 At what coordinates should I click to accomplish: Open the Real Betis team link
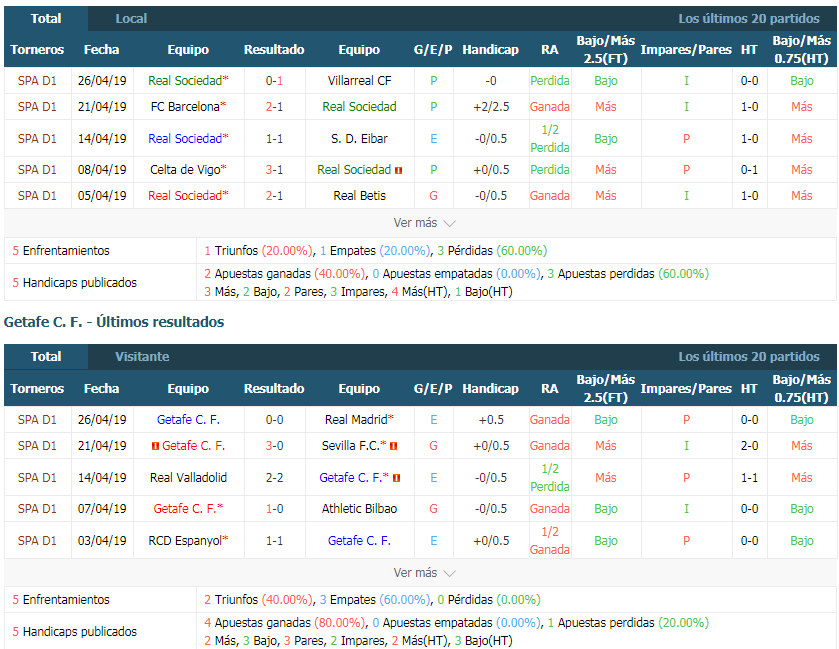point(359,196)
